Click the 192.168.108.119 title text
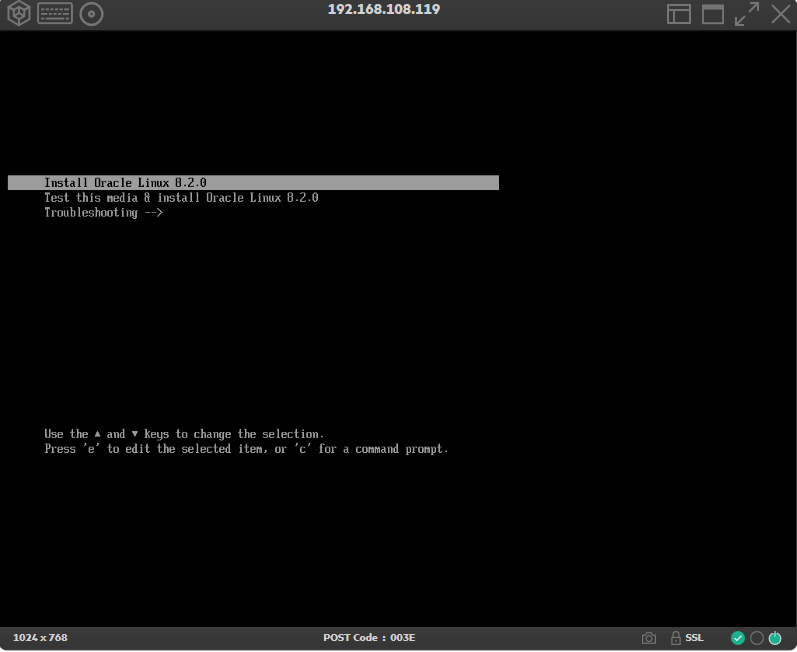This screenshot has height=652, width=797. point(384,9)
